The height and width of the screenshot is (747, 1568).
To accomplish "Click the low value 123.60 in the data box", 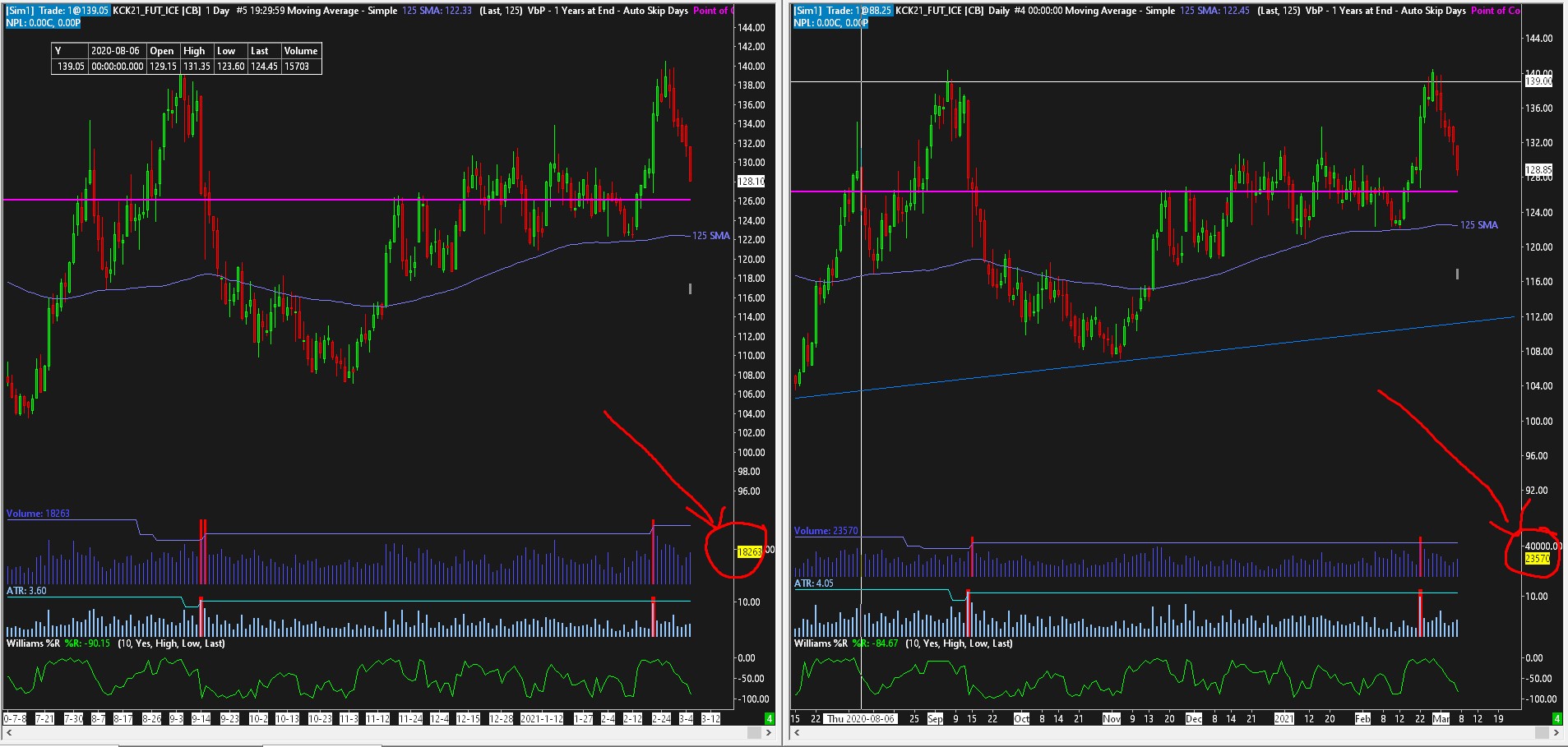I will tap(230, 67).
